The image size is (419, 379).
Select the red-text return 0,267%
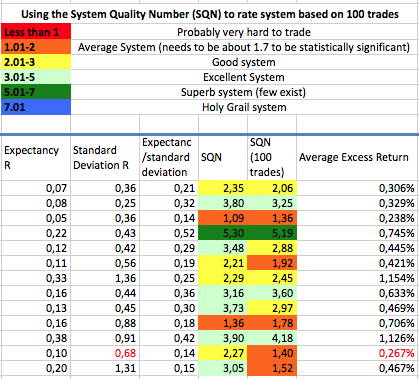click(x=357, y=353)
